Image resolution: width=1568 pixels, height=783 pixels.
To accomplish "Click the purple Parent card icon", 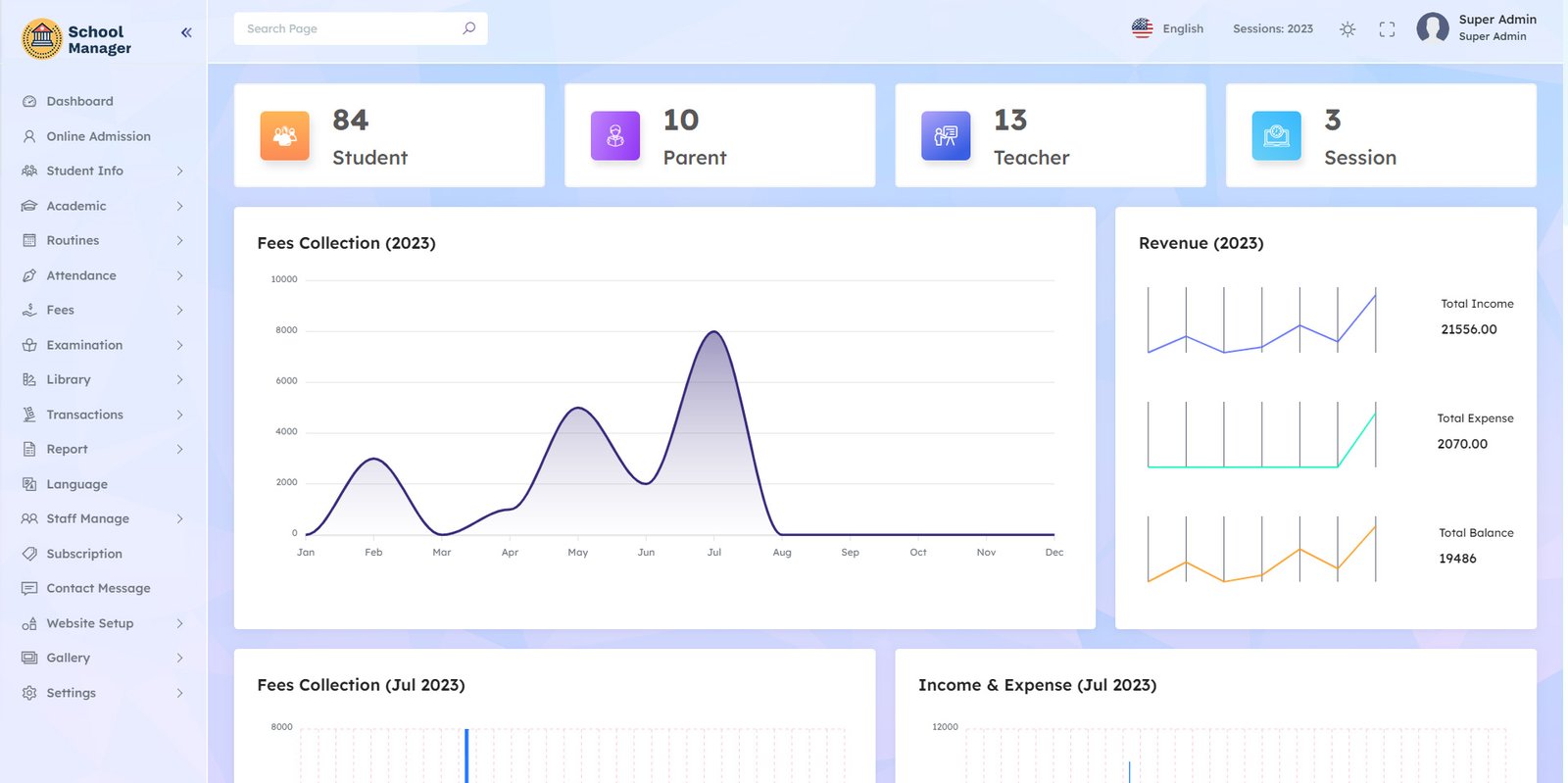I will (615, 135).
